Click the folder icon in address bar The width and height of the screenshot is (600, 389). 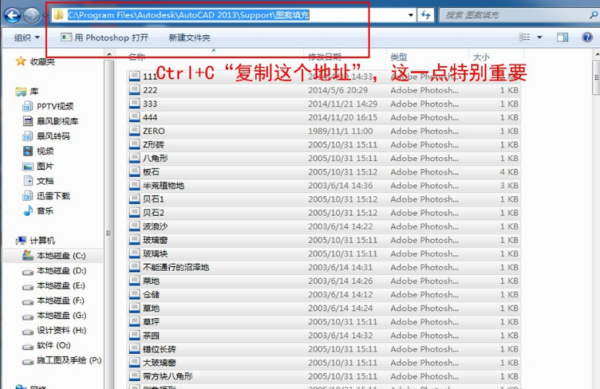(59, 15)
